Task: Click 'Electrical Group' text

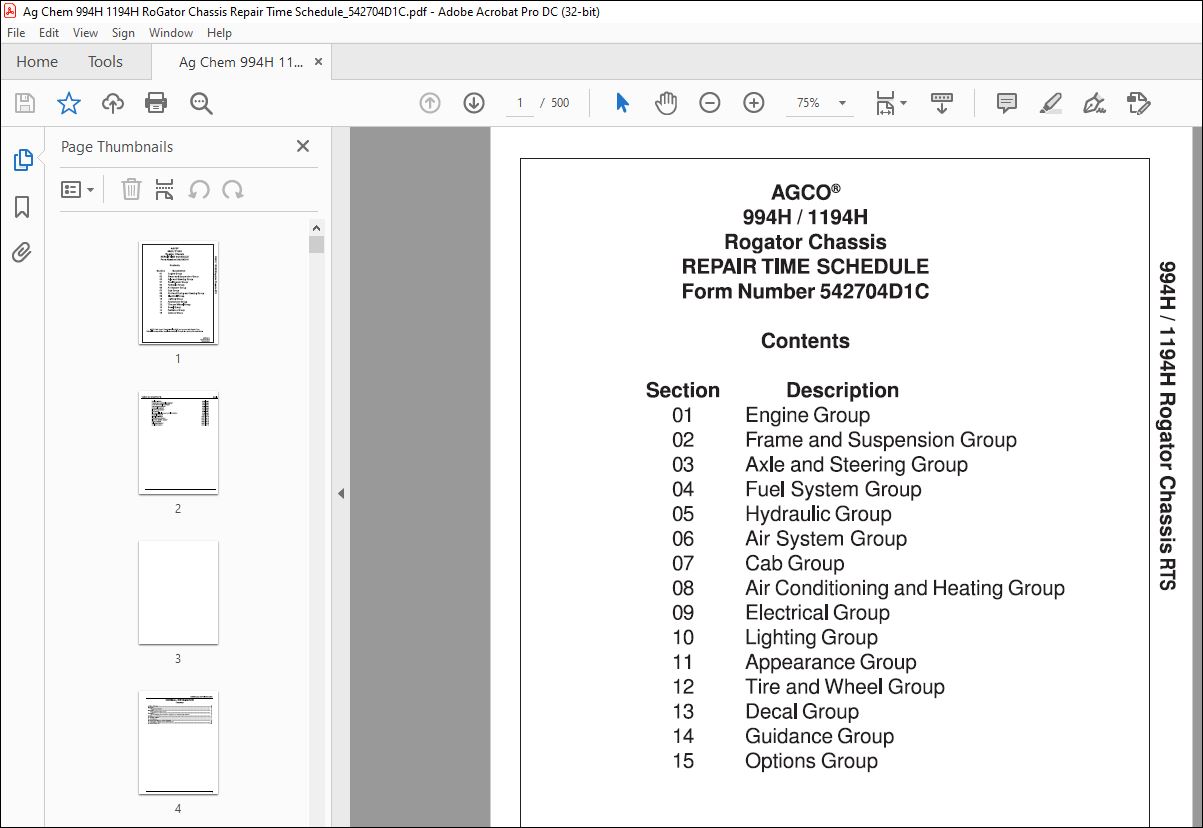Action: point(817,613)
